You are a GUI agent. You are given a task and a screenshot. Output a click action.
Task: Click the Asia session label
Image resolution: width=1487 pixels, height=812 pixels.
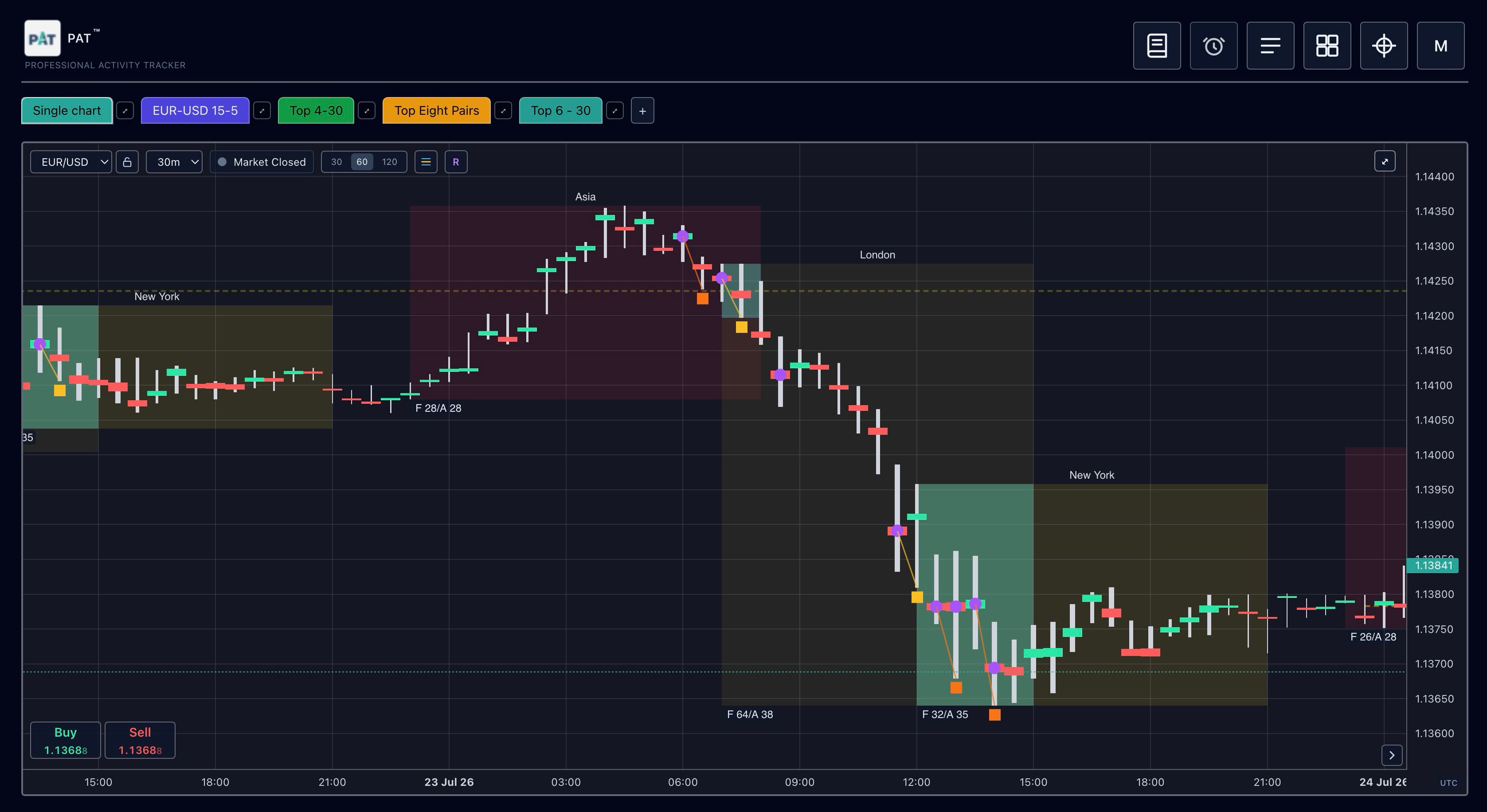pos(585,197)
